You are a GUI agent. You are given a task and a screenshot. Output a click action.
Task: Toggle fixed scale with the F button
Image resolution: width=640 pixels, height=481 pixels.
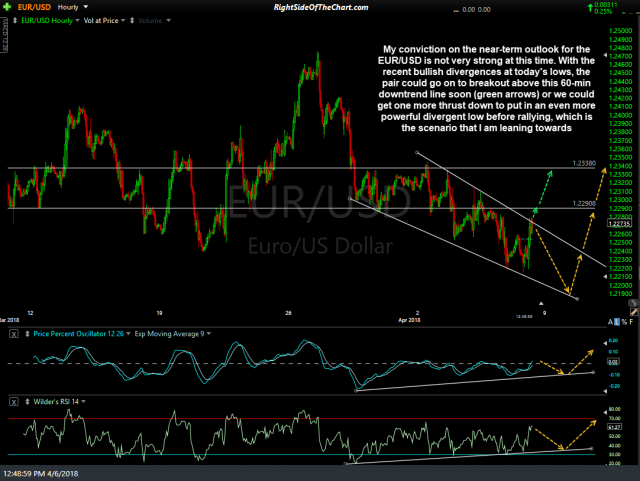631,322
